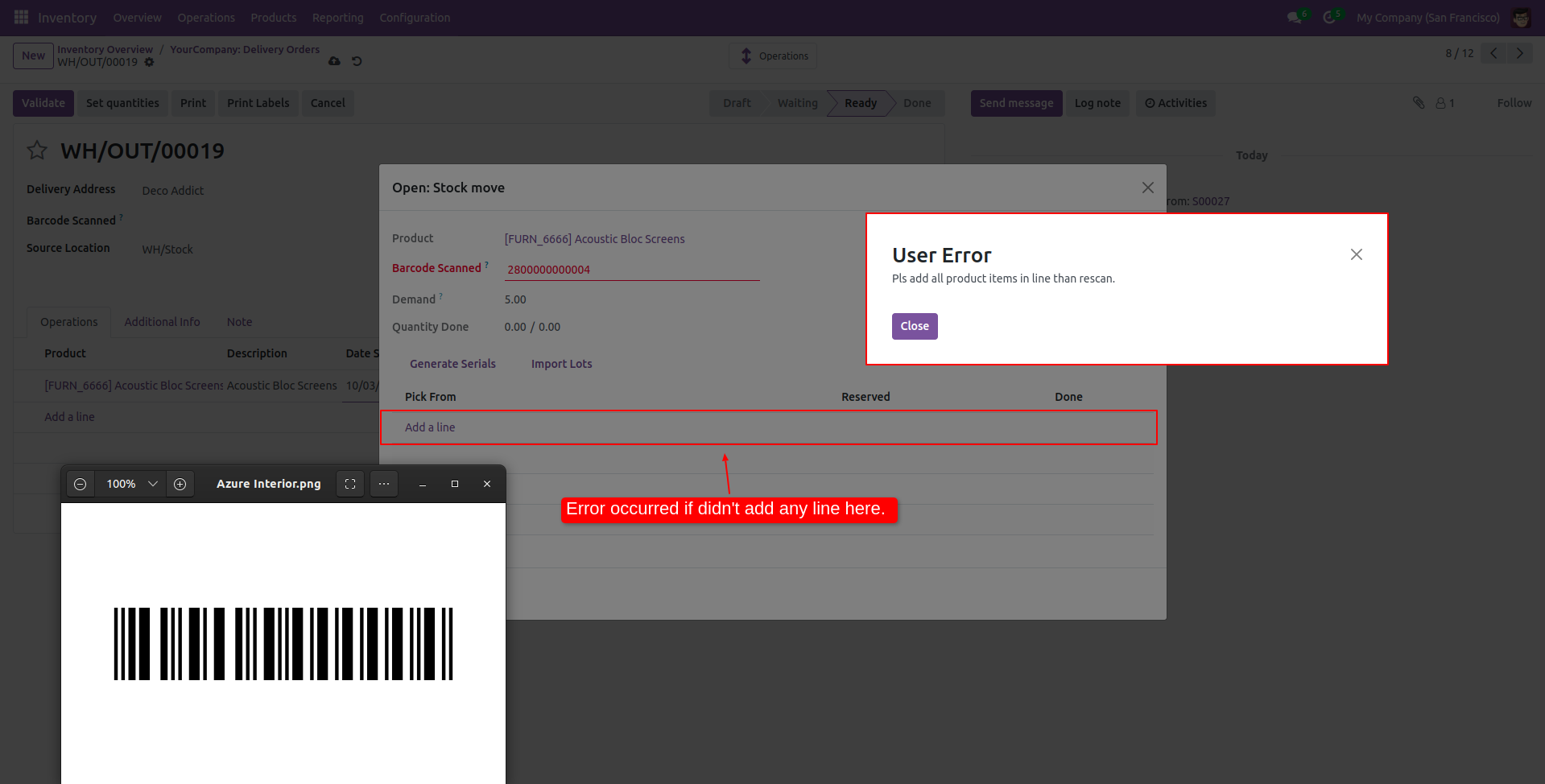The image size is (1545, 784).
Task: Close the User Error dialog with X
Action: click(x=1357, y=254)
